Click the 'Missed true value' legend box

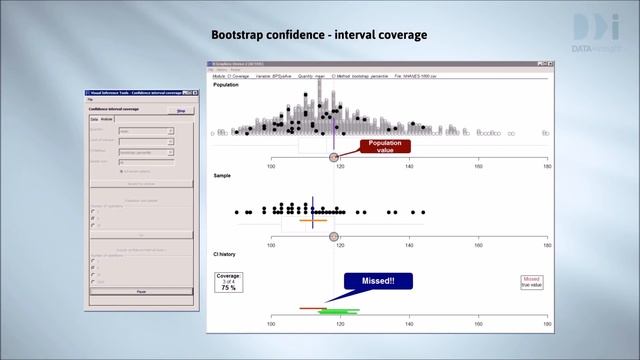click(x=532, y=282)
